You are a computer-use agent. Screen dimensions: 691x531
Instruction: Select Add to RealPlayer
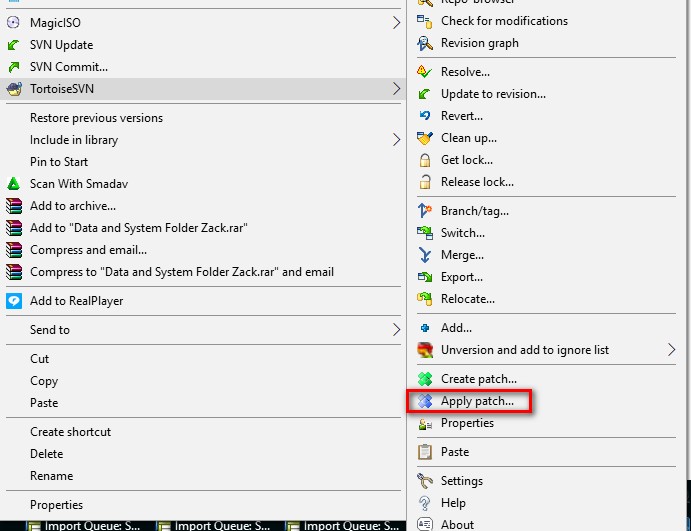(x=77, y=301)
